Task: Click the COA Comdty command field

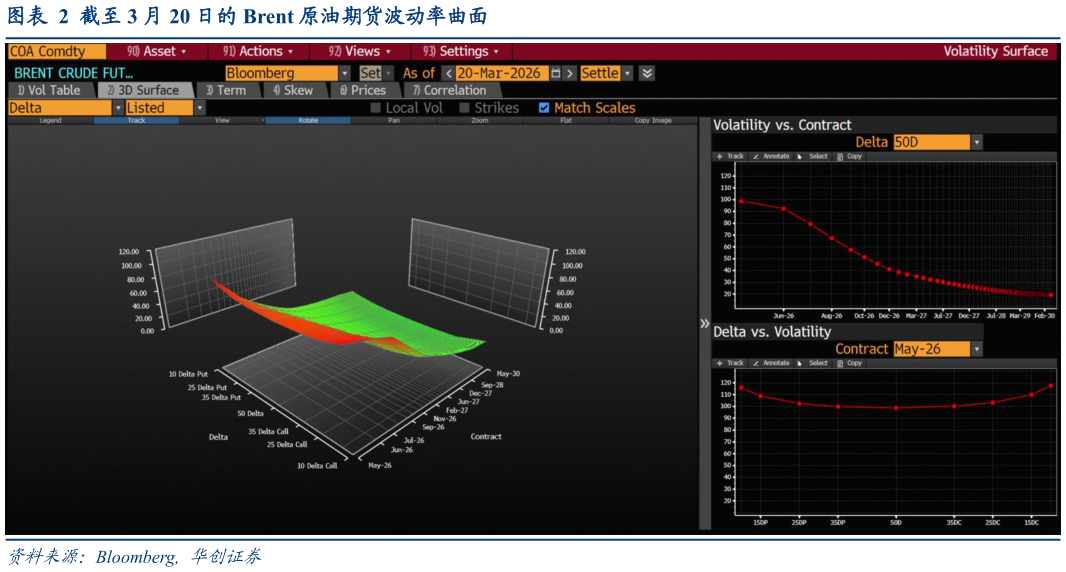Action: pos(56,51)
